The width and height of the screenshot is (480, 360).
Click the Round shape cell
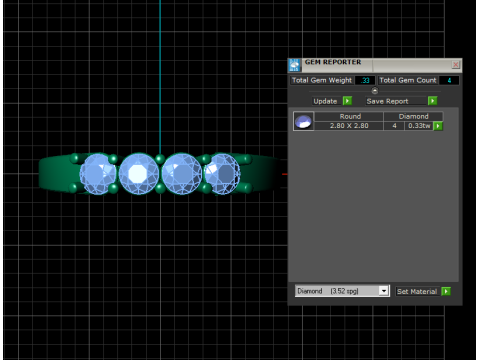tap(350, 116)
